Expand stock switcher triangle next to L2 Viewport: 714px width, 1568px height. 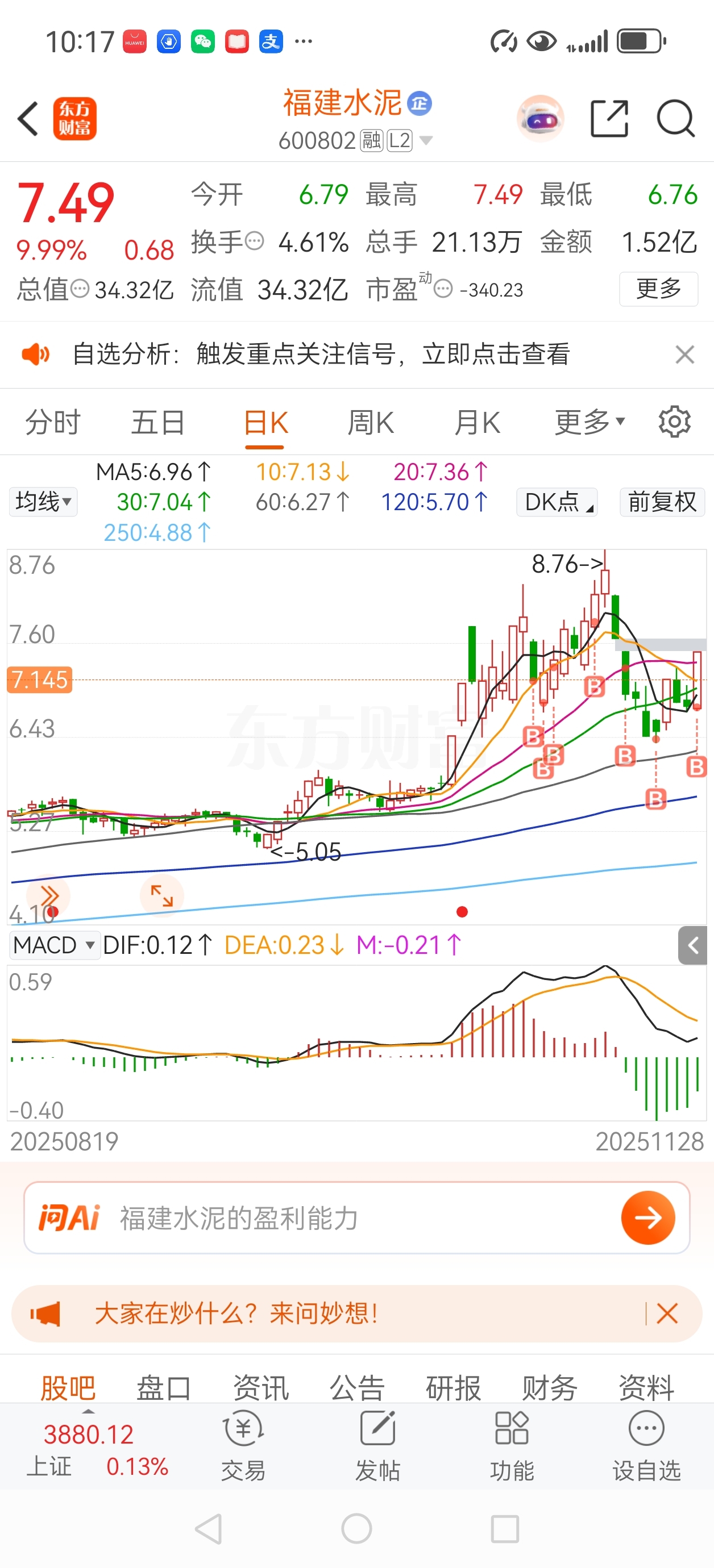point(426,141)
